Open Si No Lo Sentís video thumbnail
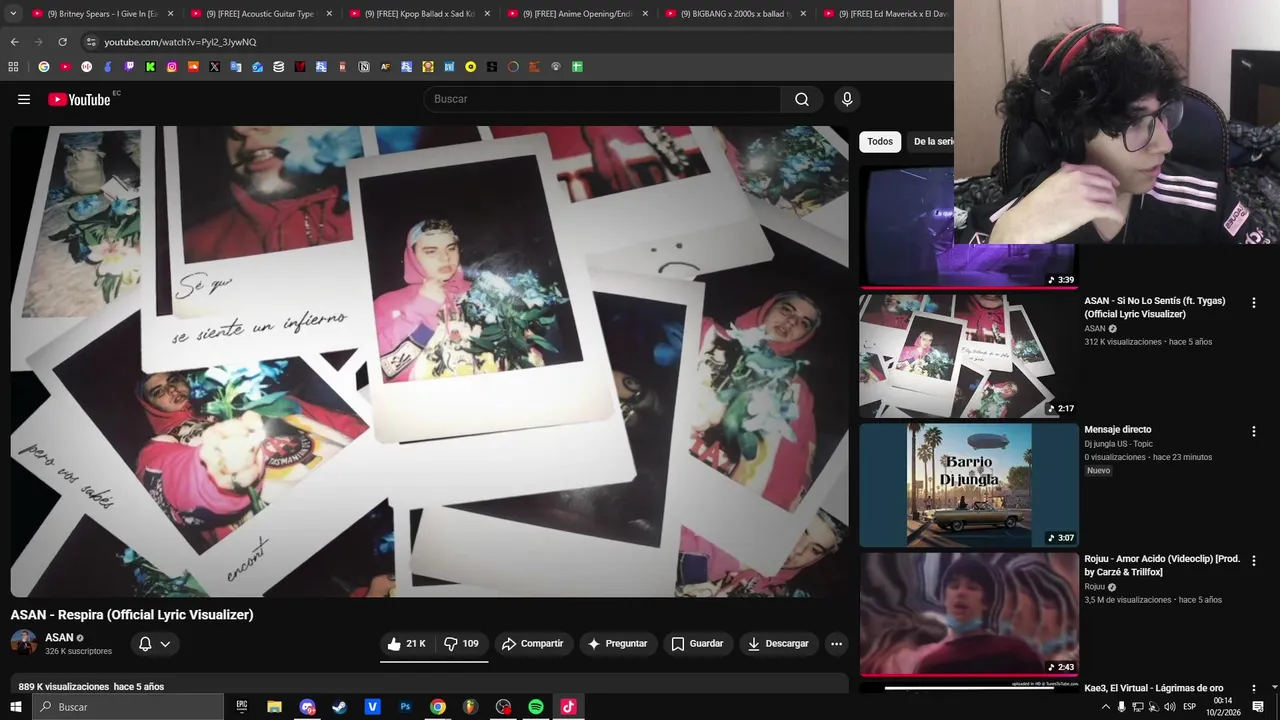This screenshot has width=1280, height=720. coord(968,355)
